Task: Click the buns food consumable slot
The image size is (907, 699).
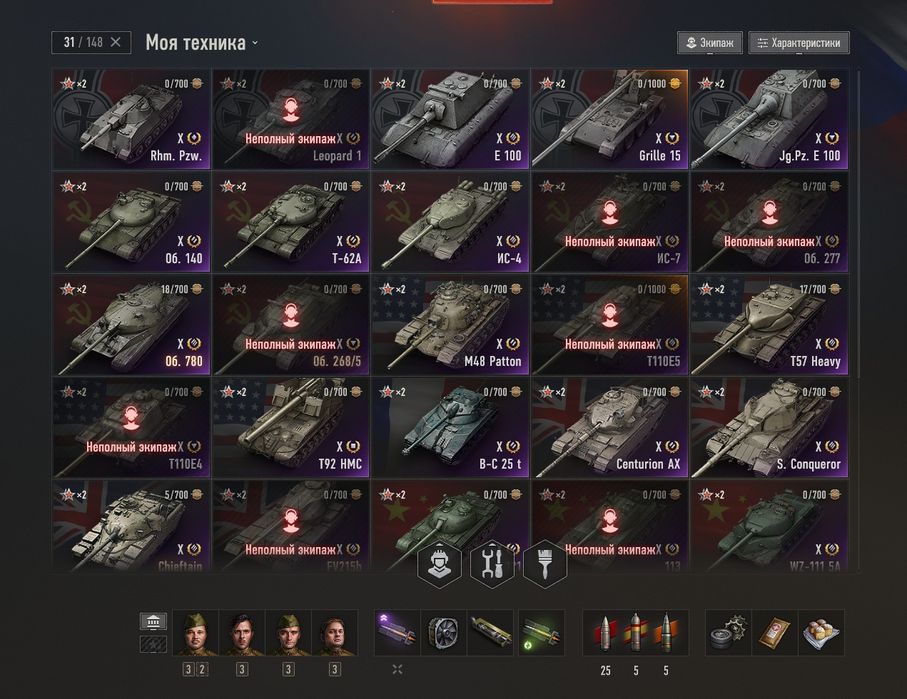Action: tap(821, 632)
